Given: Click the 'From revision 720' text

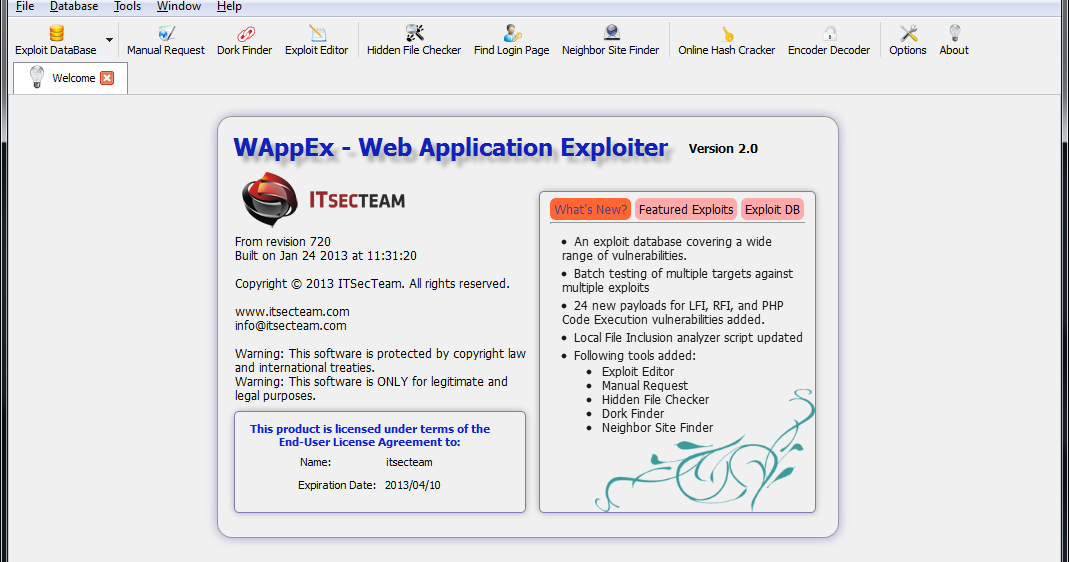Looking at the screenshot, I should [x=282, y=241].
